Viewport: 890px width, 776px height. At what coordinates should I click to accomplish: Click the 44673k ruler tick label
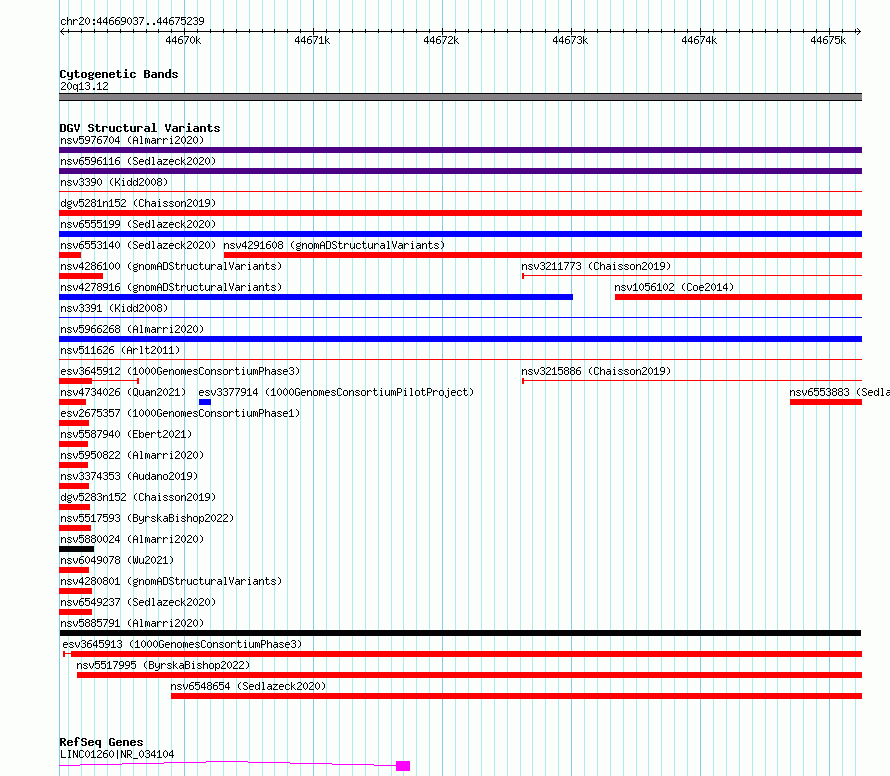point(570,40)
